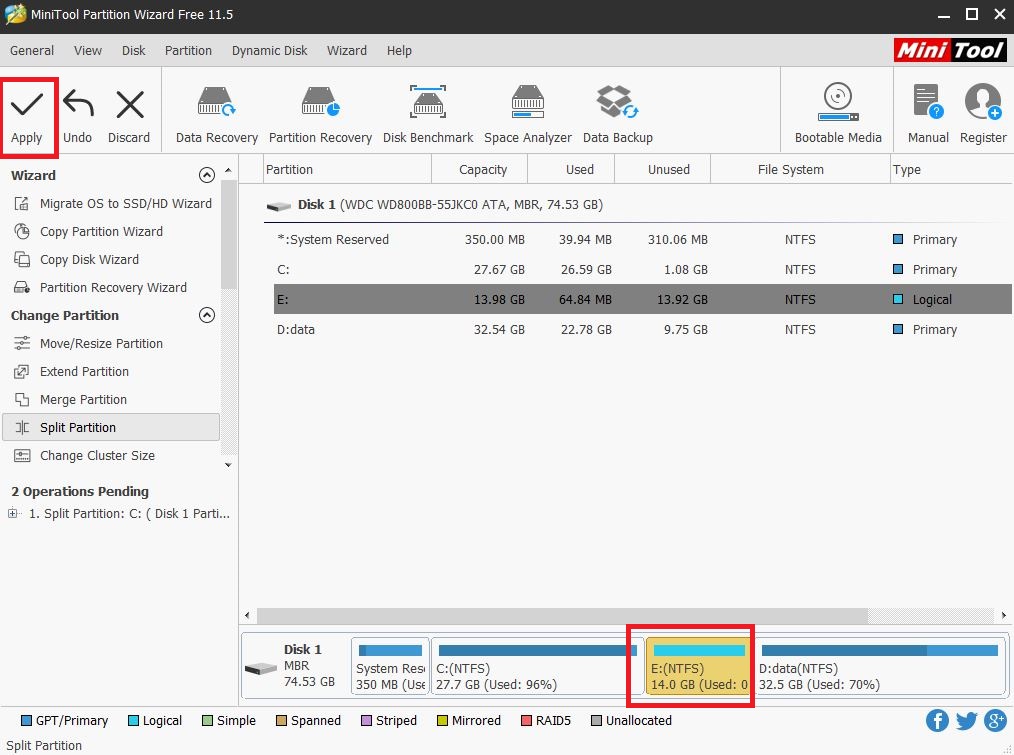Discard all pending changes
The height and width of the screenshot is (755, 1014).
[x=129, y=118]
